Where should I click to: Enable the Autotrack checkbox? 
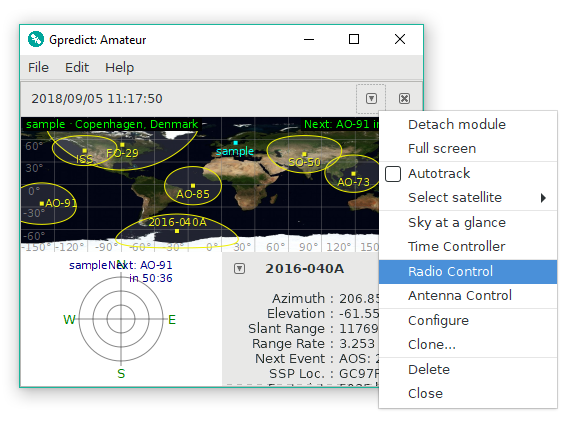pyautogui.click(x=393, y=174)
